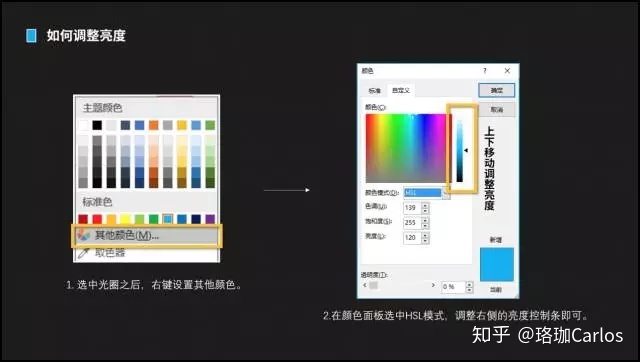This screenshot has height=362, width=640.
Task: Pick the purple standard color
Action: tap(210, 219)
